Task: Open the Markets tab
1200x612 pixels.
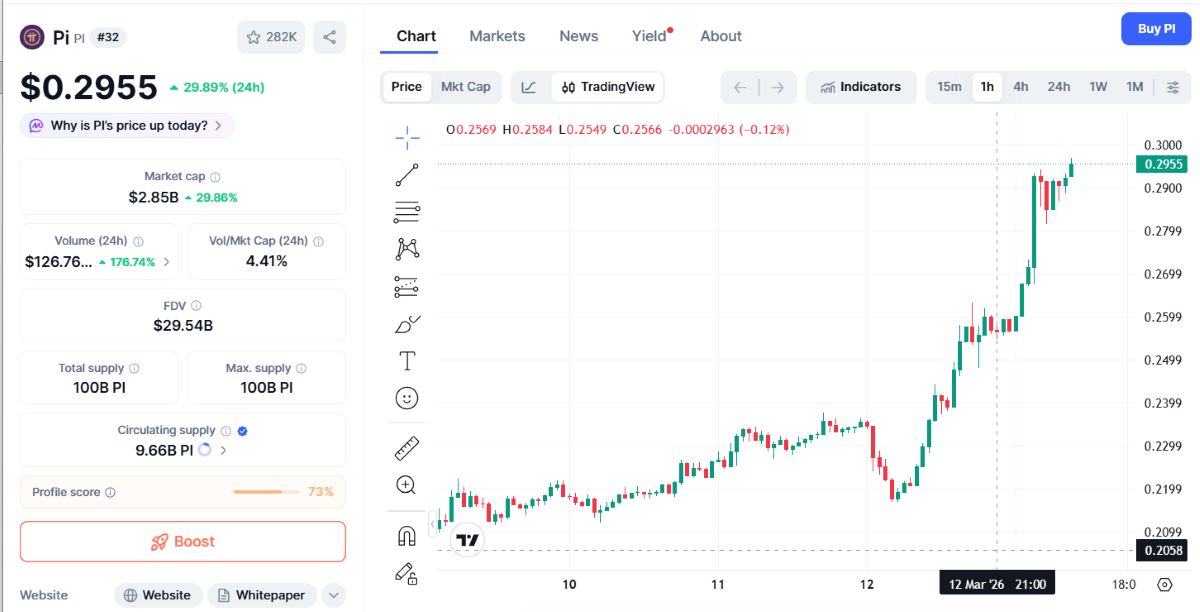Action: (x=497, y=36)
